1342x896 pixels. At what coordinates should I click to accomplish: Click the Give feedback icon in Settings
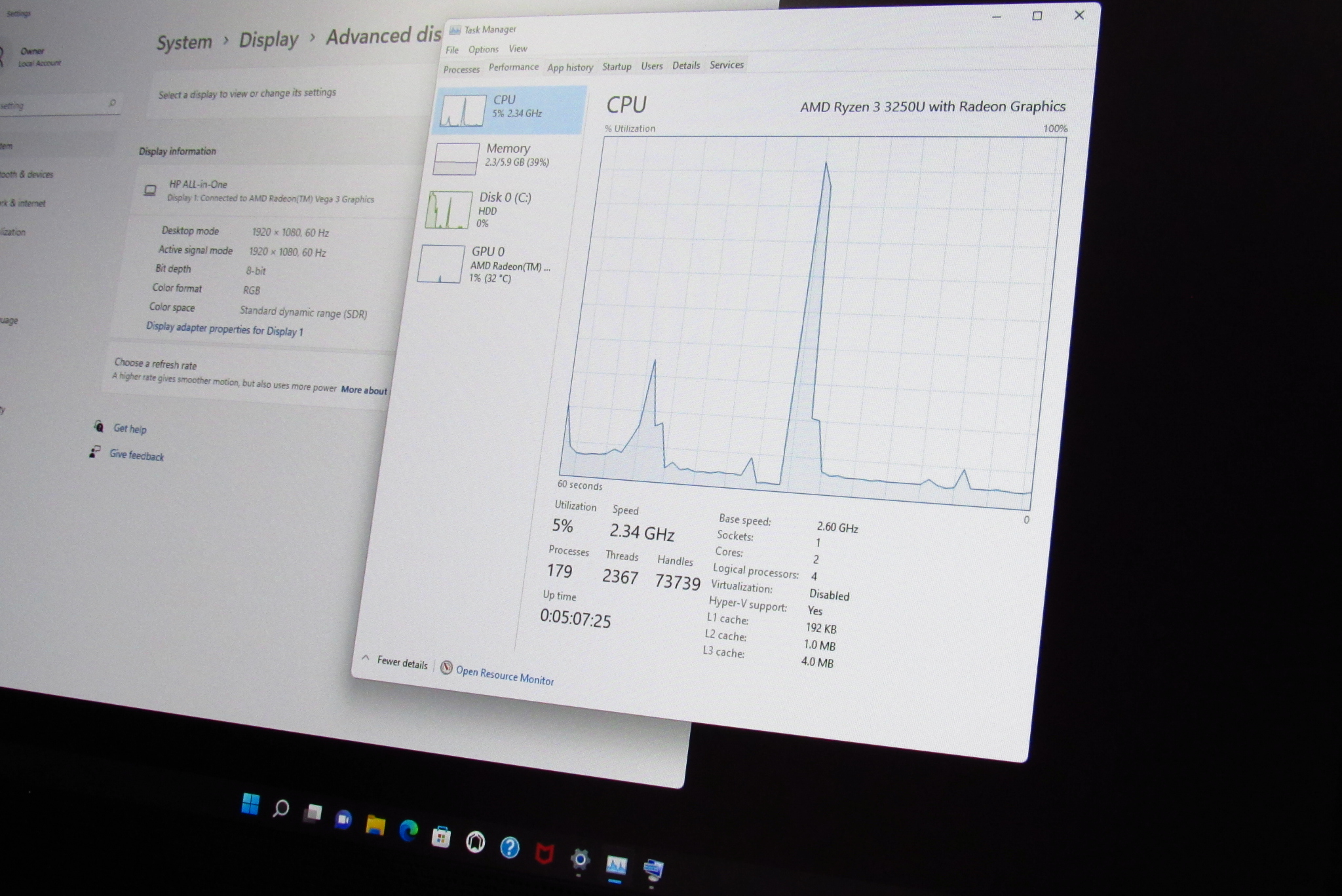pos(95,451)
